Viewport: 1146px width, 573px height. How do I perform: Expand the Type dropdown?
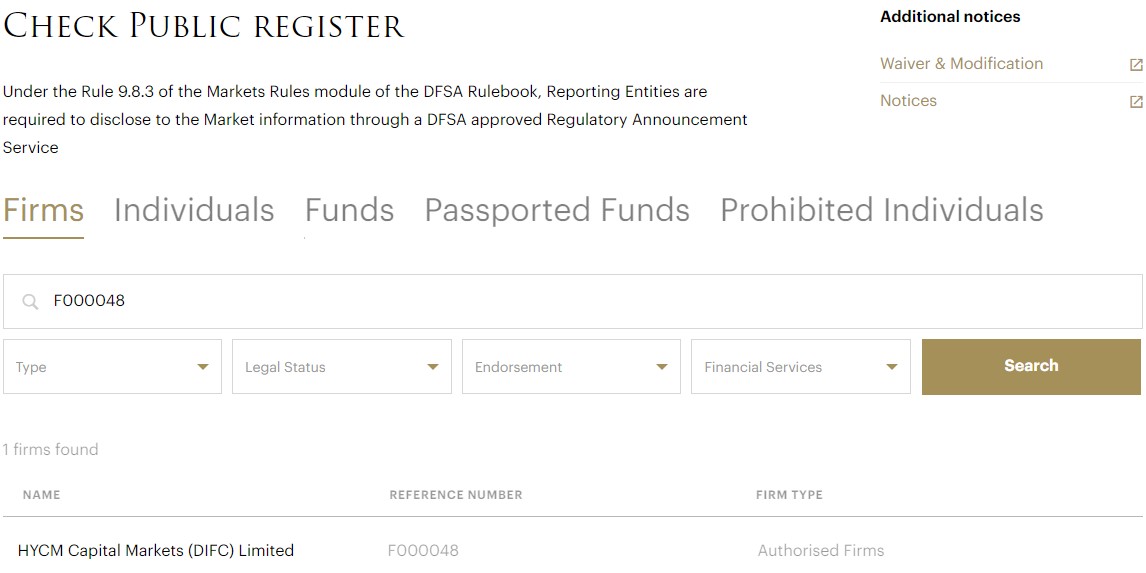[112, 367]
